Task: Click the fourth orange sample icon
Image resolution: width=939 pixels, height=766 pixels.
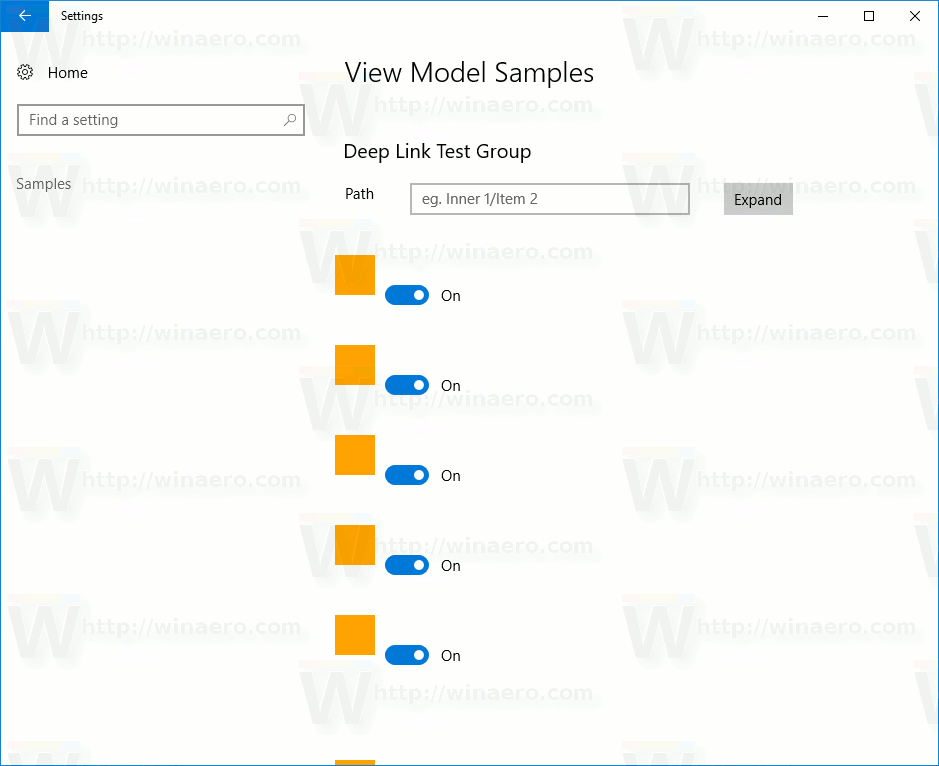Action: [355, 545]
